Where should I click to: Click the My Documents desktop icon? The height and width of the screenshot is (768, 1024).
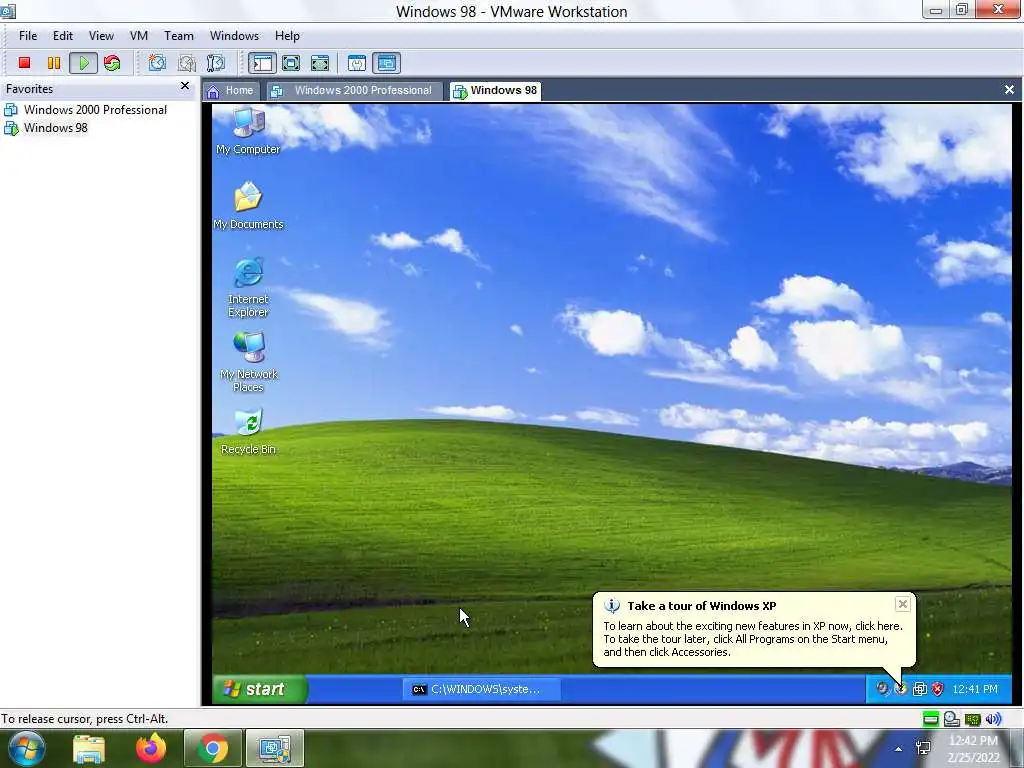(x=248, y=206)
